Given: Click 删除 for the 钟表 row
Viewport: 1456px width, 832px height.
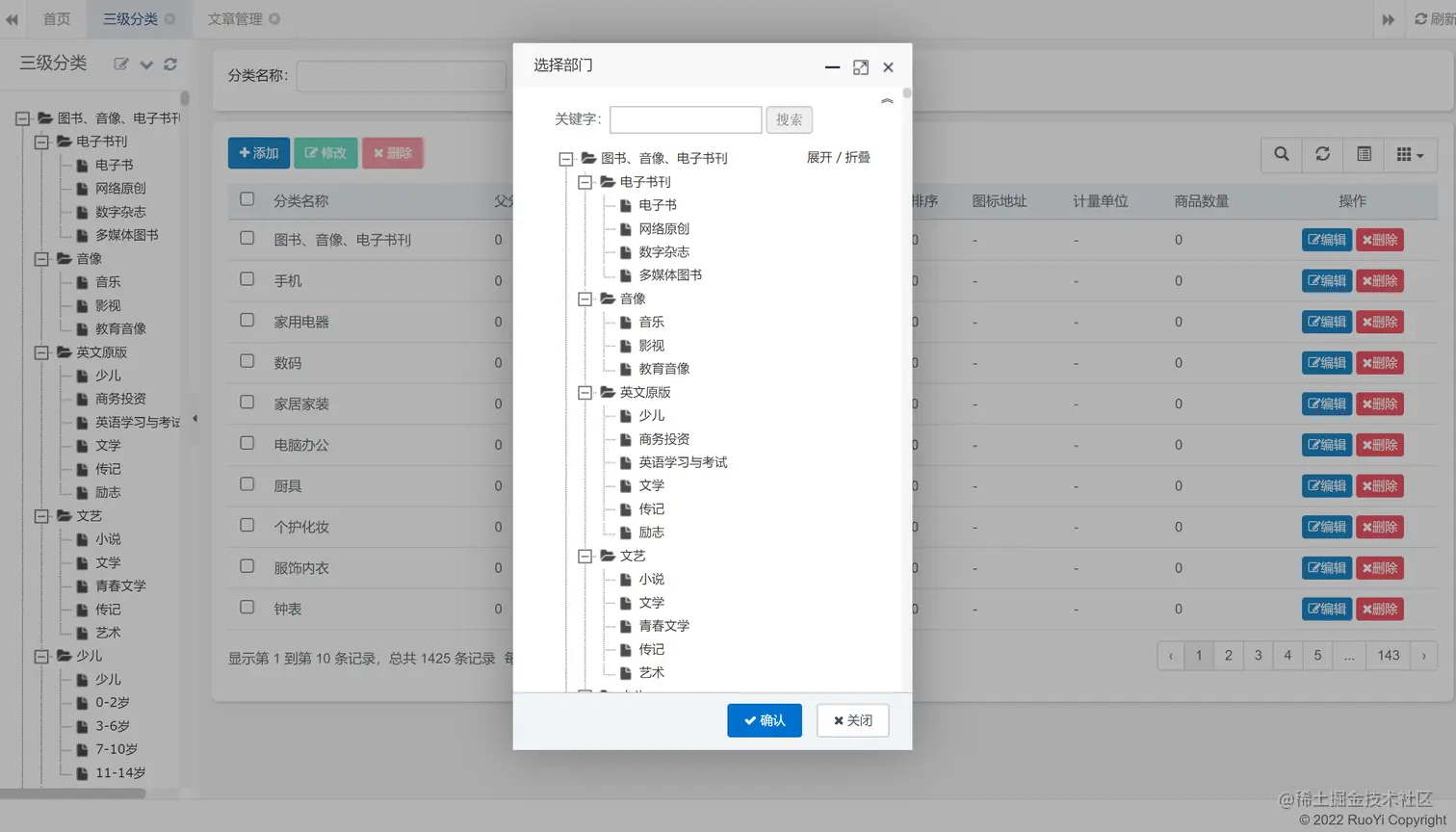Looking at the screenshot, I should pyautogui.click(x=1379, y=609).
